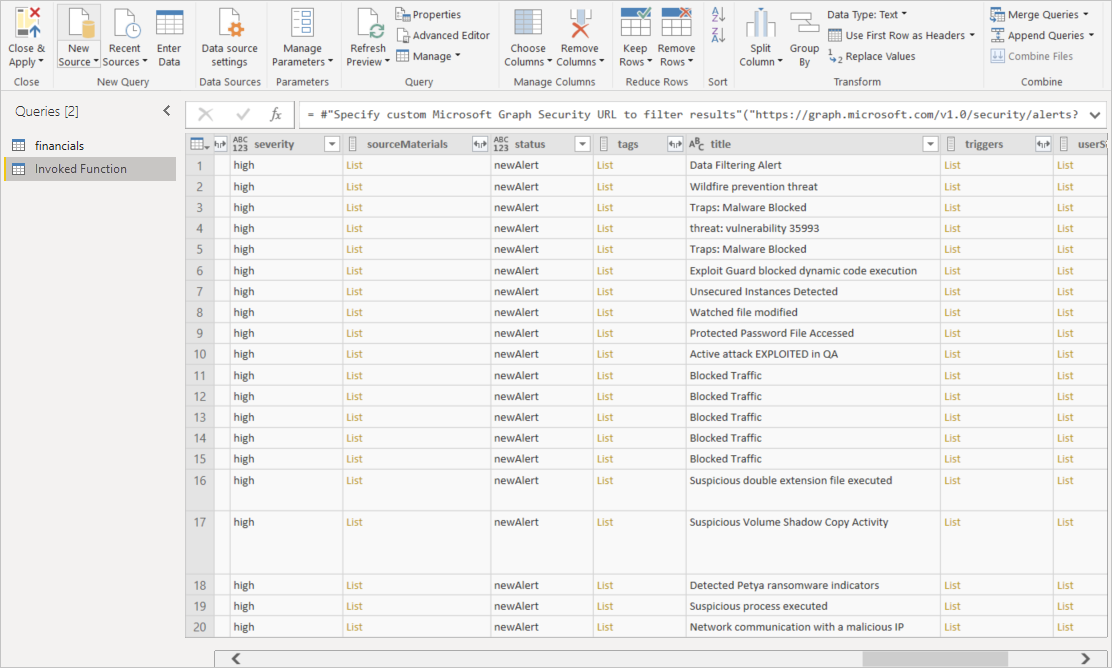Click the Refresh Preview icon
The height and width of the screenshot is (668, 1112).
[368, 24]
